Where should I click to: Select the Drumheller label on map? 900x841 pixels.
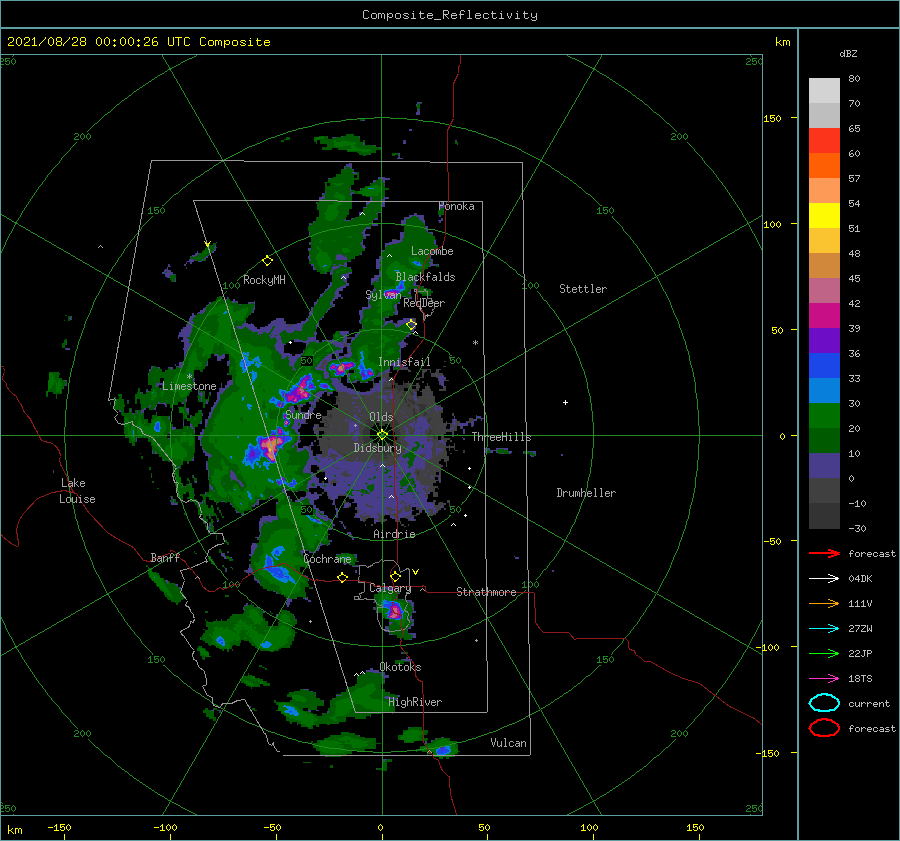586,493
